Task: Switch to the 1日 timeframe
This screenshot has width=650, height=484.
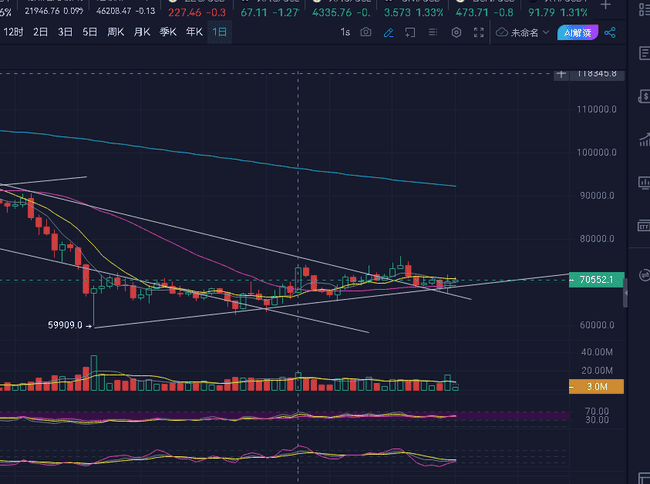Action: click(x=219, y=33)
